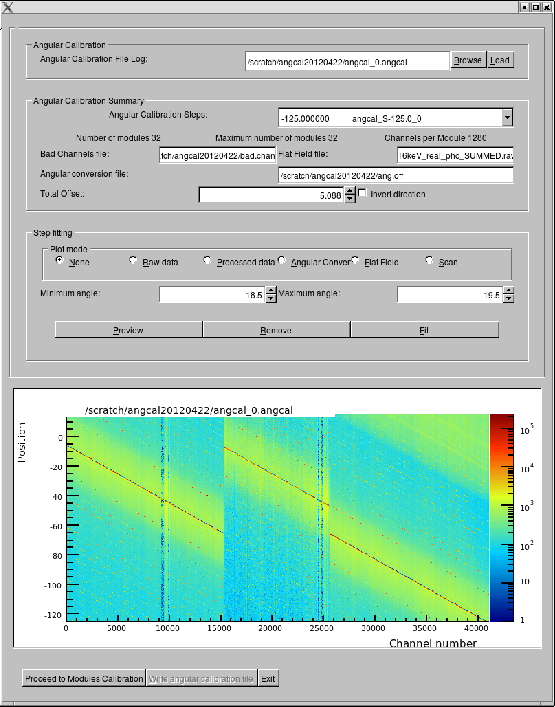Close the window with the close button

546,7
